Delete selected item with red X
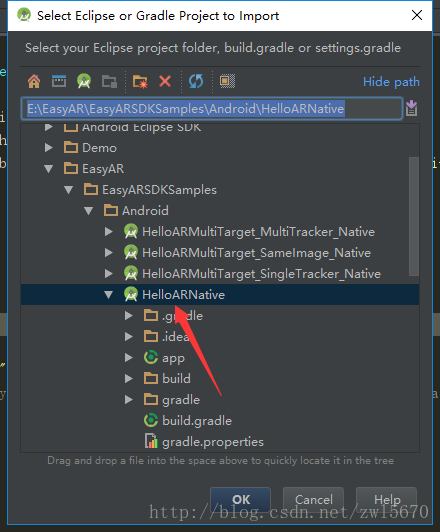This screenshot has width=440, height=532. 165,81
